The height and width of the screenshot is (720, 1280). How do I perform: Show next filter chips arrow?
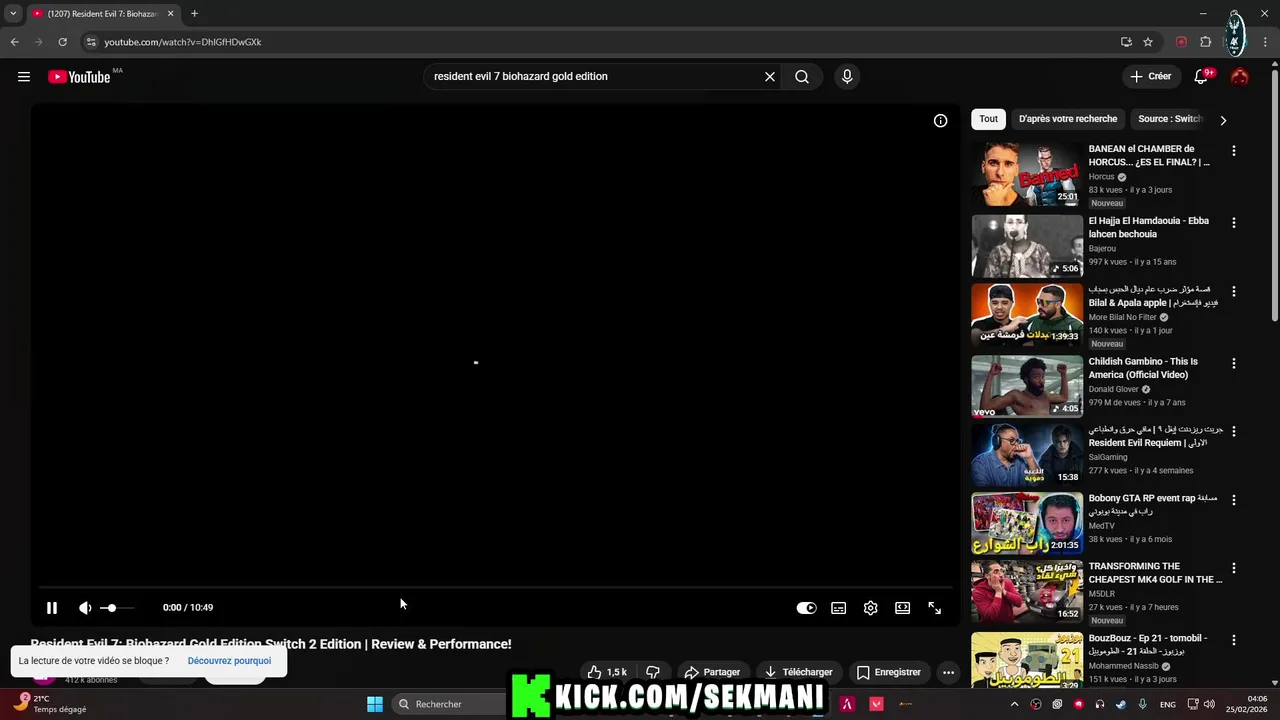point(1223,120)
